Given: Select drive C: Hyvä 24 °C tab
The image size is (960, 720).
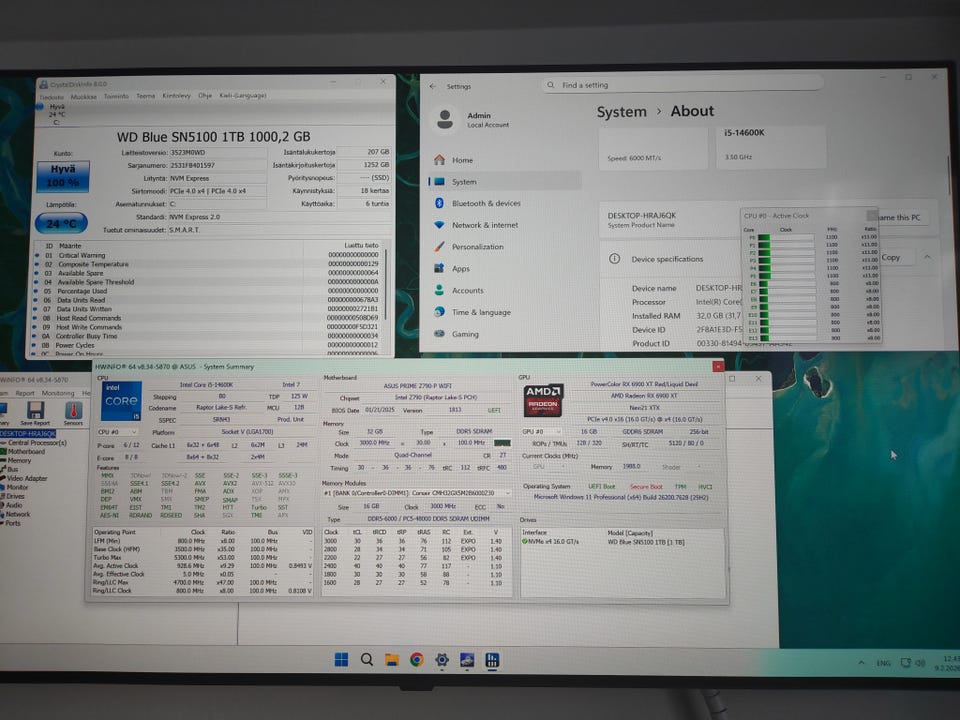Looking at the screenshot, I should click(x=56, y=114).
